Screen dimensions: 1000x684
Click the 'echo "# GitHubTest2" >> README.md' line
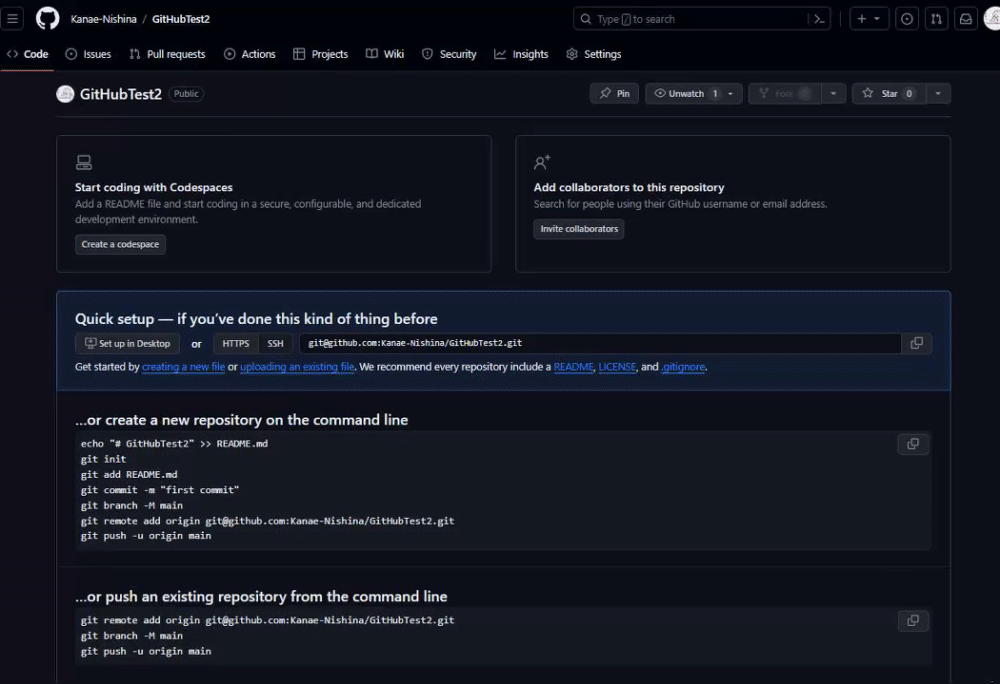(174, 444)
